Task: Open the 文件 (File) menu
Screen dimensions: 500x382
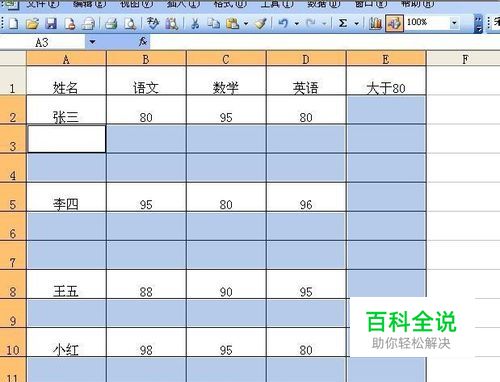Action: coord(42,4)
